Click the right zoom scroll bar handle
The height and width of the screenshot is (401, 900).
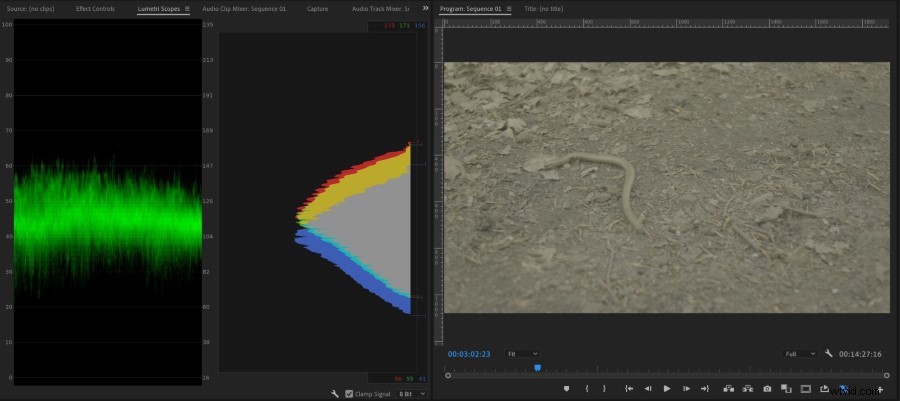(x=887, y=375)
